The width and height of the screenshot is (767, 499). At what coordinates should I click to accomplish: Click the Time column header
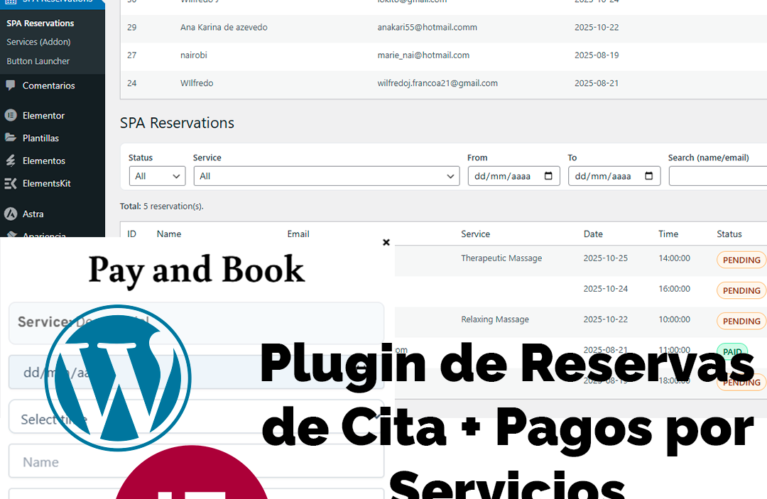click(668, 234)
